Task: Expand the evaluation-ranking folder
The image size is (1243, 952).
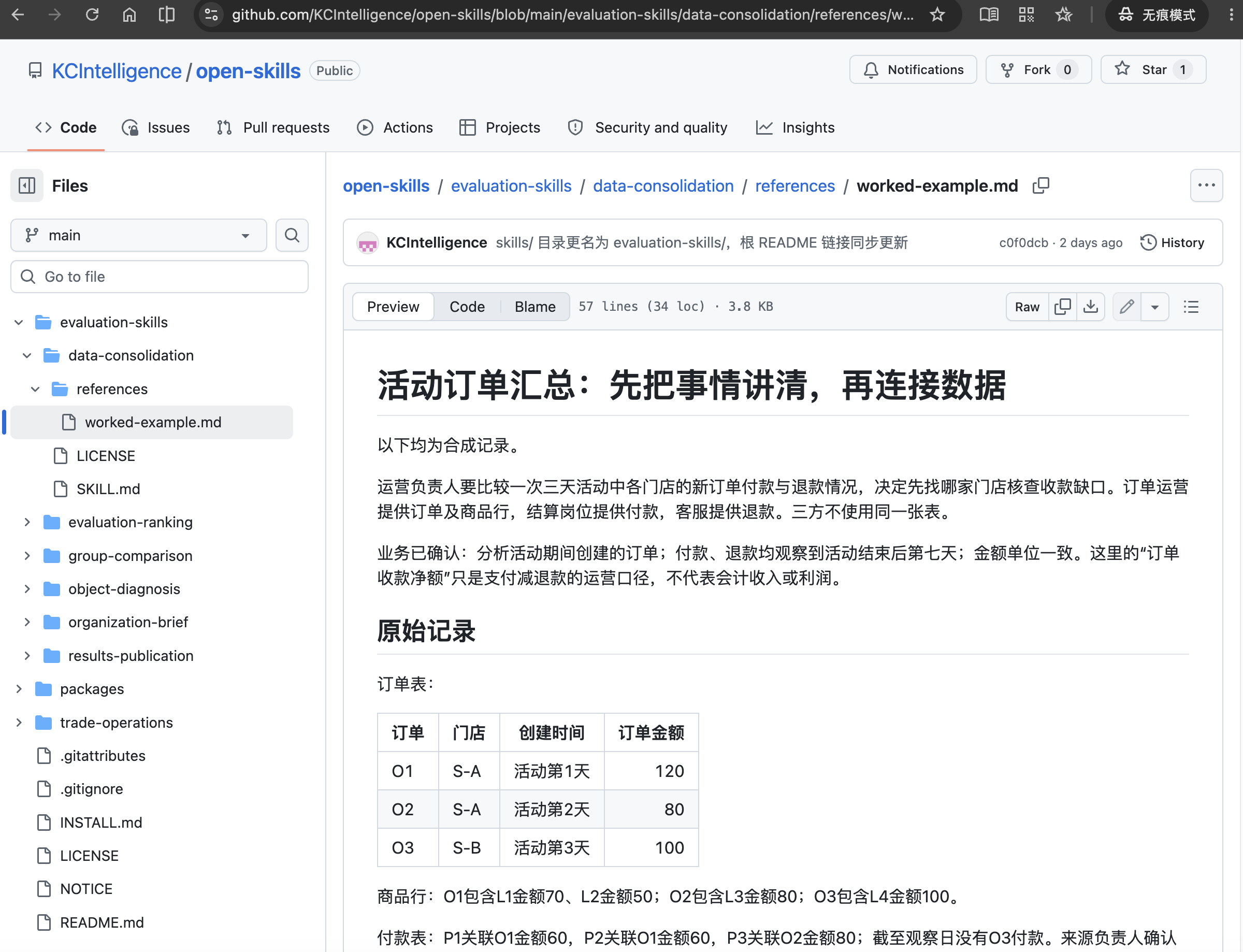Action: pos(27,523)
